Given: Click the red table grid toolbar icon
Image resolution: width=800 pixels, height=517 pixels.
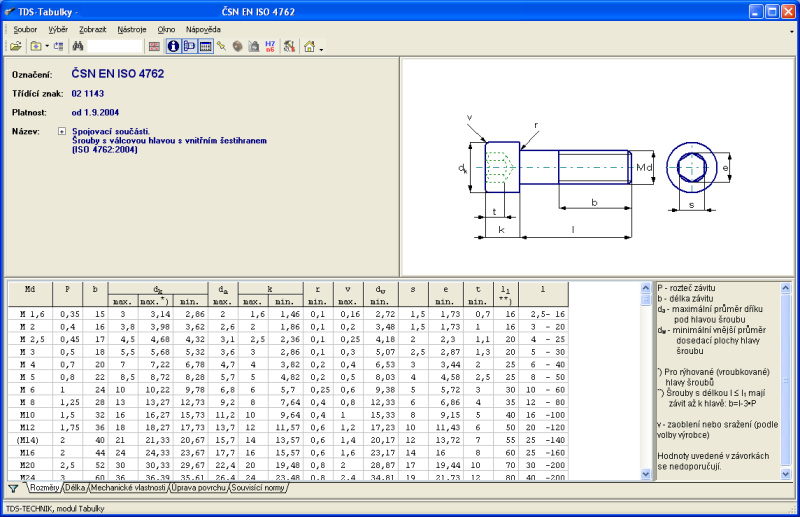Looking at the screenshot, I should coord(154,46).
